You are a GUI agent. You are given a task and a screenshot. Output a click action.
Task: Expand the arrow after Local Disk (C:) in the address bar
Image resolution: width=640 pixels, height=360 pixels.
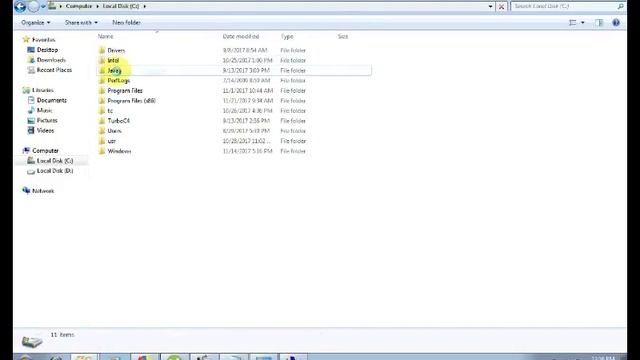tap(144, 6)
